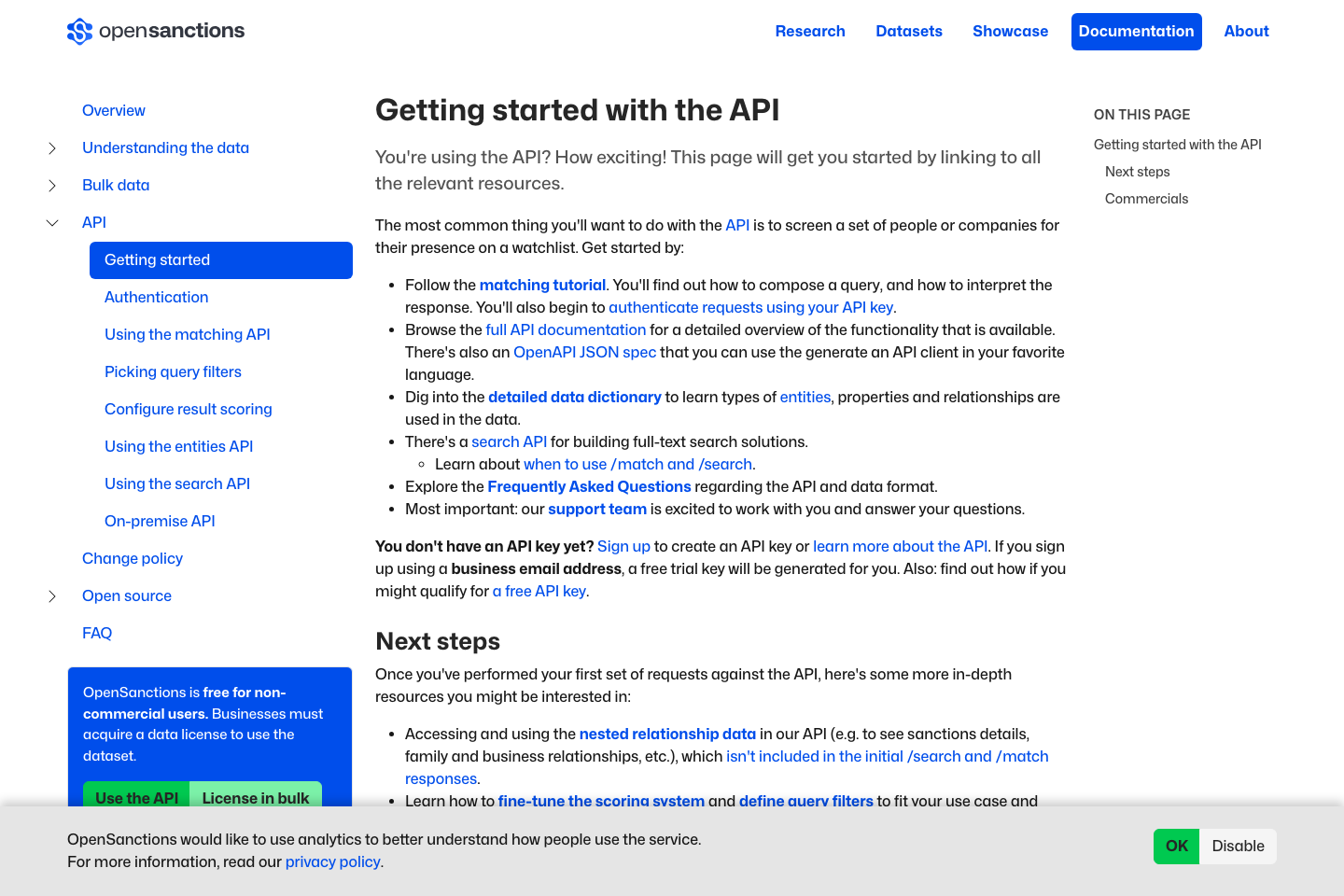
Task: Expand the Open source section
Action: click(51, 595)
